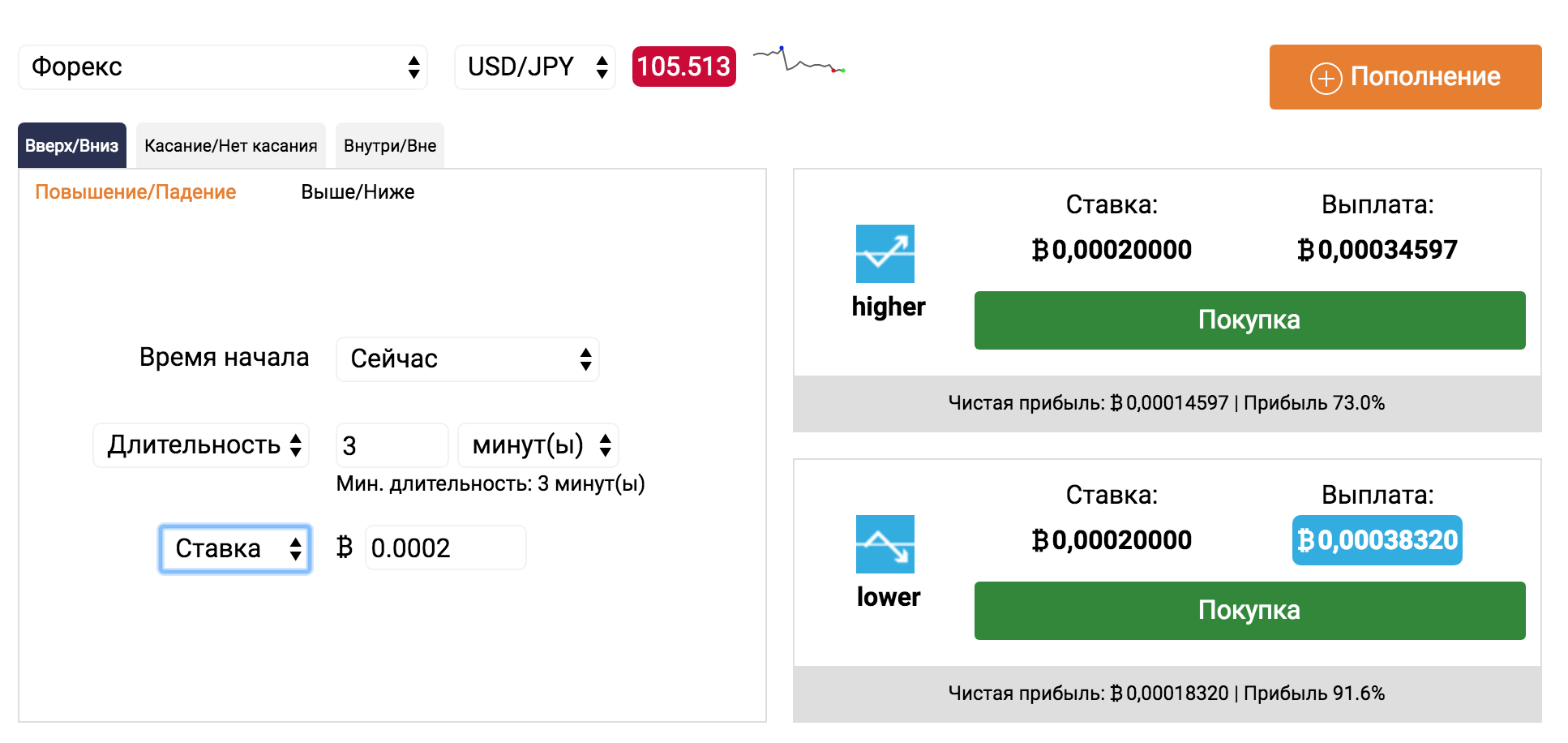
Task: Select the Выше/Ниже contract subtype
Action: tap(358, 192)
